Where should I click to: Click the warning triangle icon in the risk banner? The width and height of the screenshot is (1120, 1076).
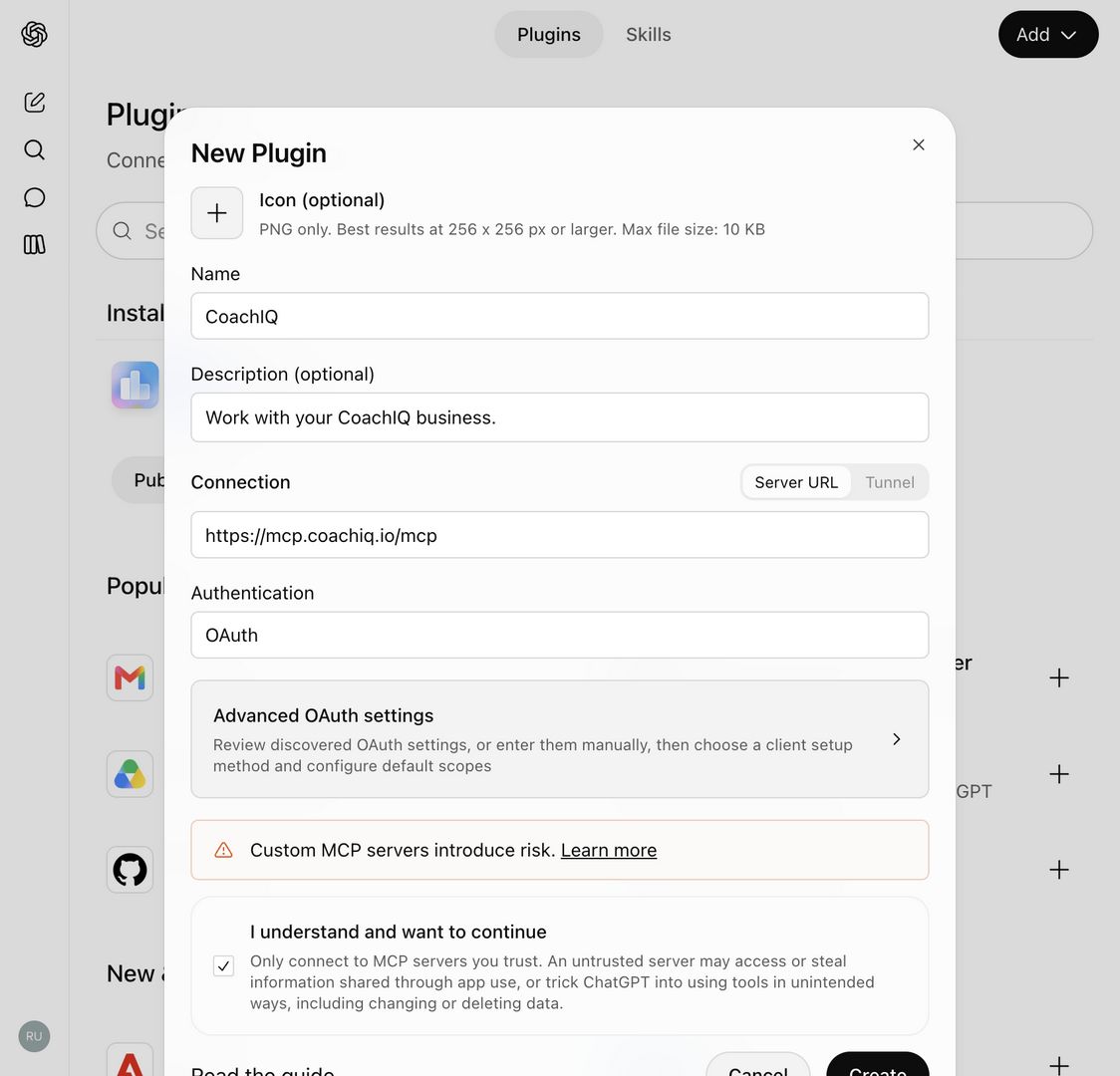[x=223, y=850]
